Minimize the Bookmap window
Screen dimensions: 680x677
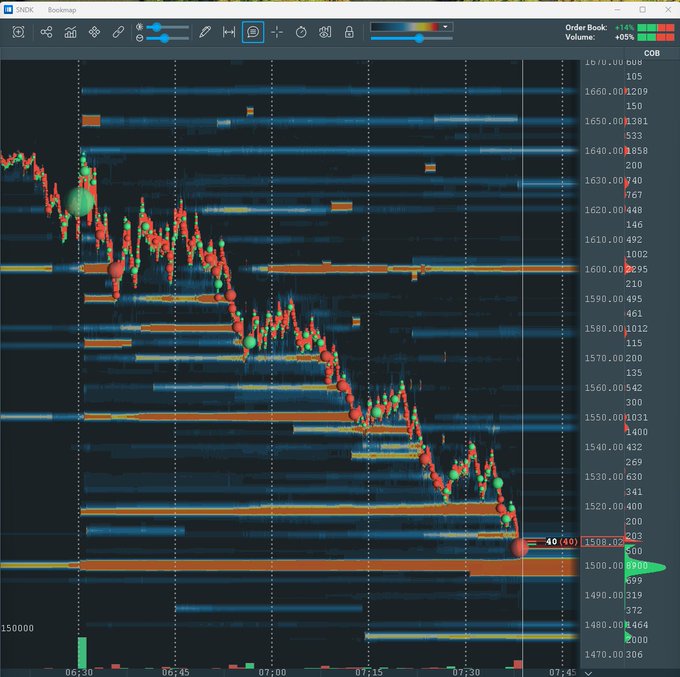point(618,10)
